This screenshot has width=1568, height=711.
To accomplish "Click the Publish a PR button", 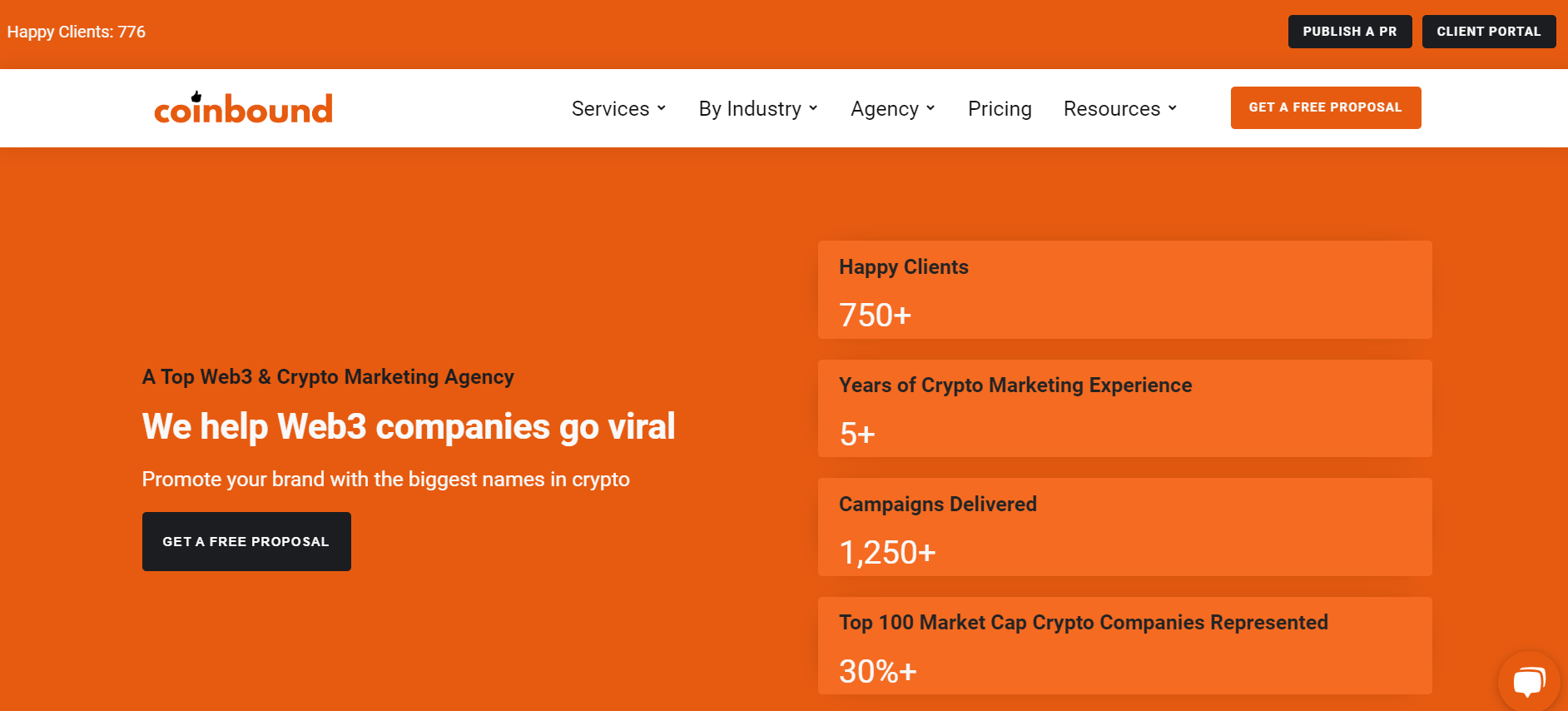I will coord(1350,32).
